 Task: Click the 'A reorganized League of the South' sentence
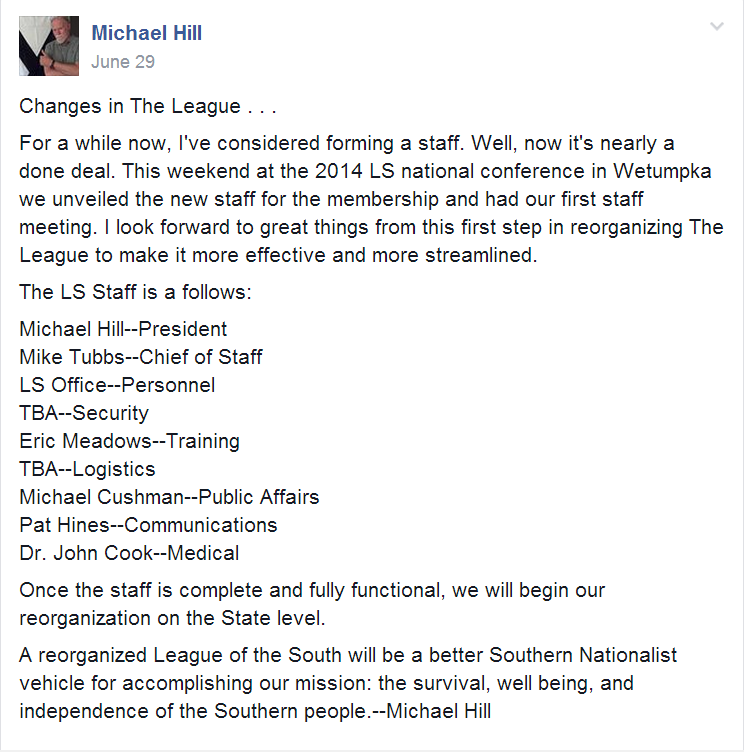coord(348,683)
